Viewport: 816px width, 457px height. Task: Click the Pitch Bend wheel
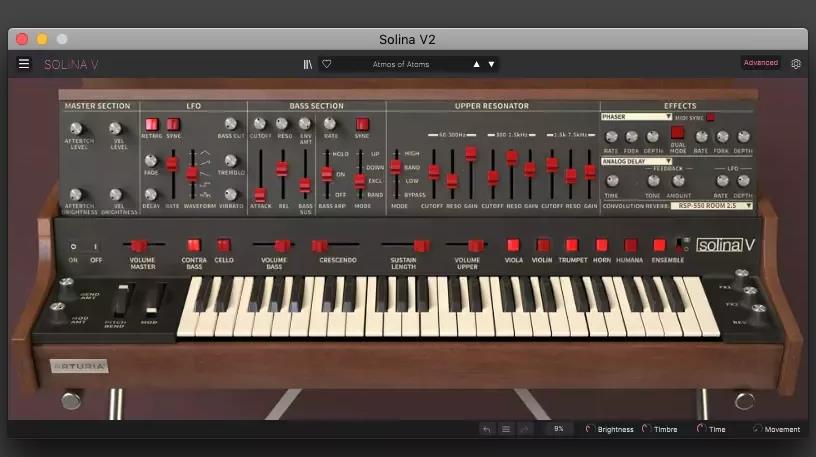[123, 300]
